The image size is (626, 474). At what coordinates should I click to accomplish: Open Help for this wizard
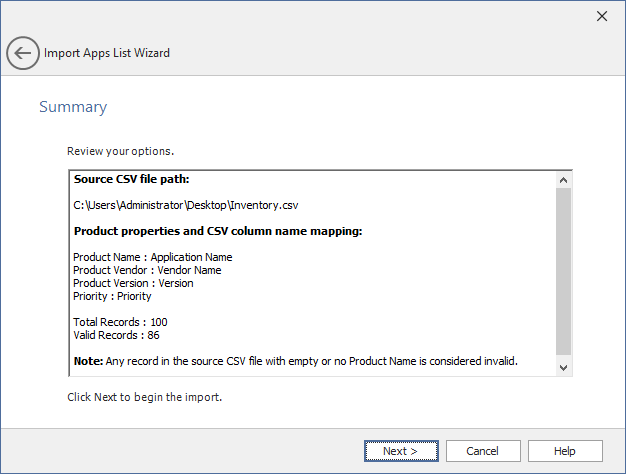pyautogui.click(x=565, y=451)
